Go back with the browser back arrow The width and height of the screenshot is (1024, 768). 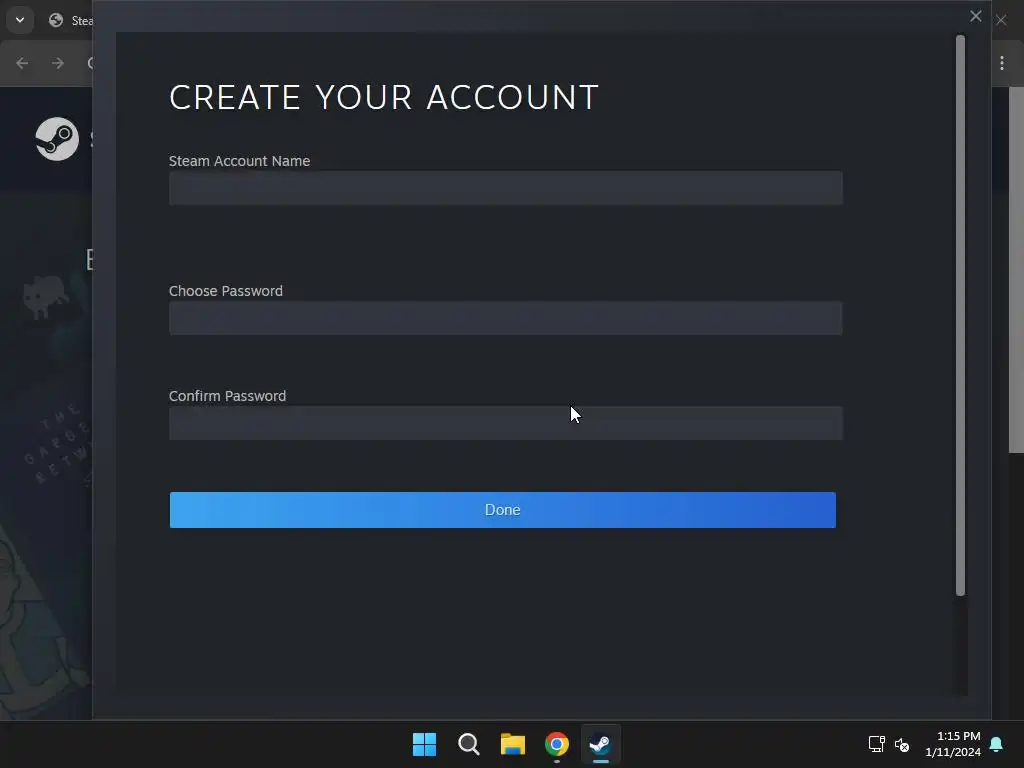(22, 63)
